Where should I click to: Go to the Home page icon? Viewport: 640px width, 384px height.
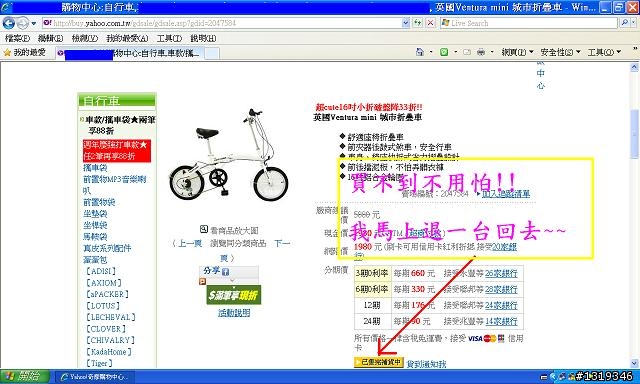click(x=420, y=52)
